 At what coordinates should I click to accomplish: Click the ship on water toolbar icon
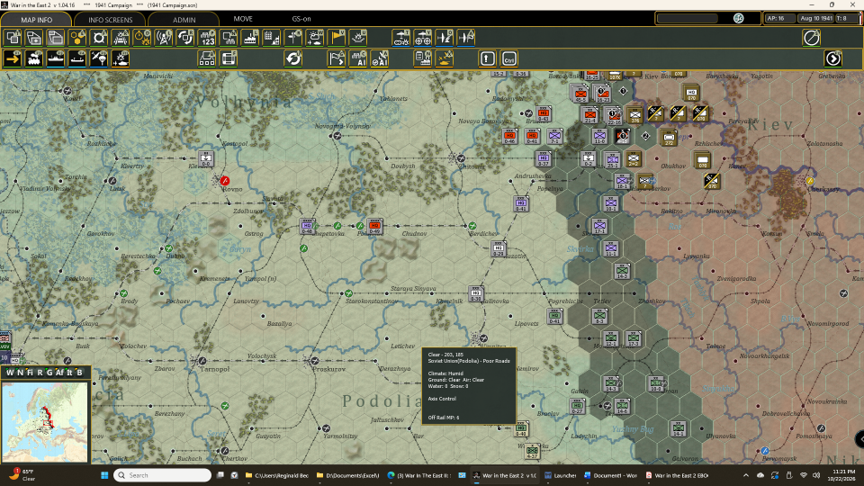click(x=250, y=38)
